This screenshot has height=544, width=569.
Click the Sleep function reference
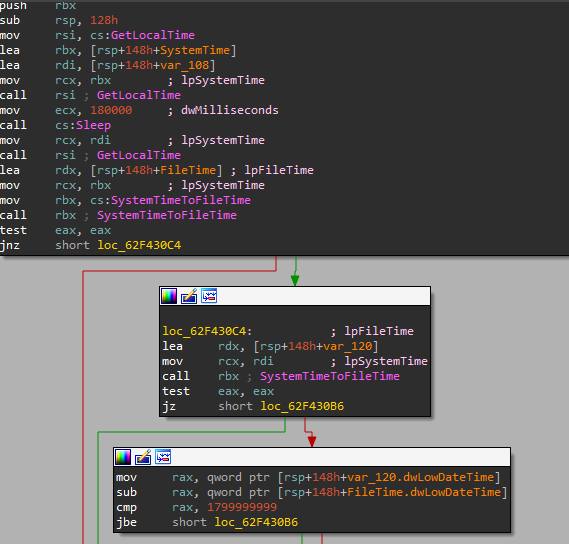click(94, 125)
